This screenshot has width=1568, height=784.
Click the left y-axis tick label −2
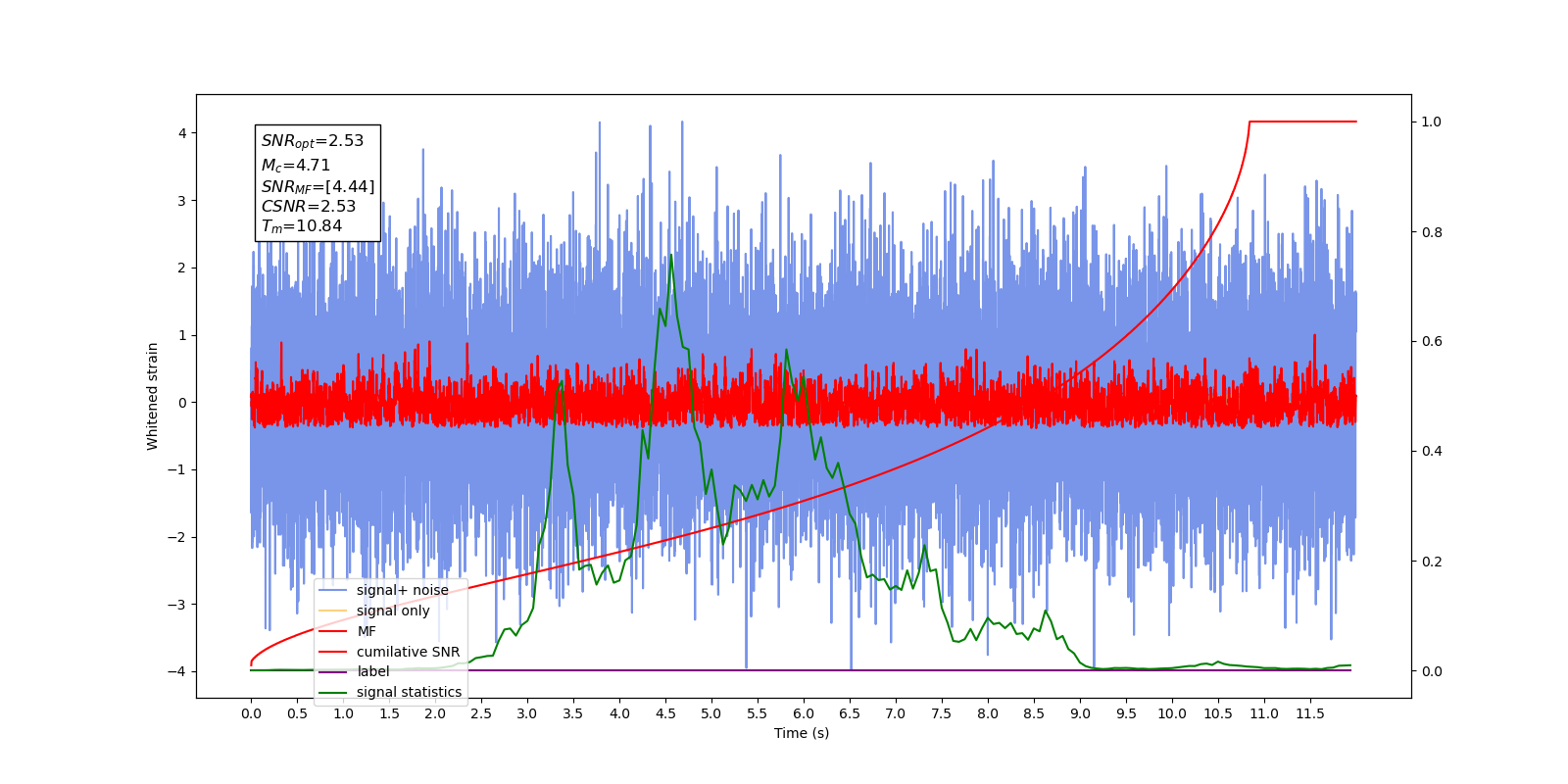[177, 537]
